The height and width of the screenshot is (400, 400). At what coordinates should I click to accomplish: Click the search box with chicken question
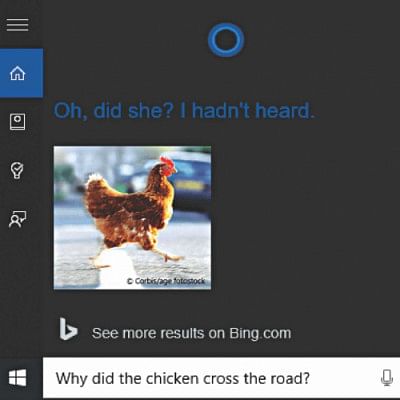pos(221,378)
